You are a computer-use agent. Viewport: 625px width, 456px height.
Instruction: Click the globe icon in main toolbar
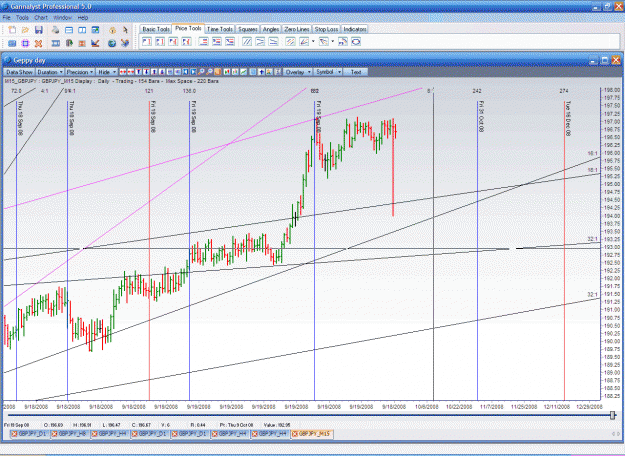click(112, 43)
